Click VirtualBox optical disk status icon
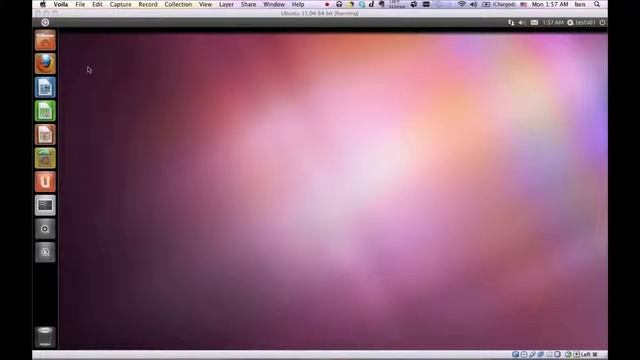The image size is (640, 360). tap(524, 354)
